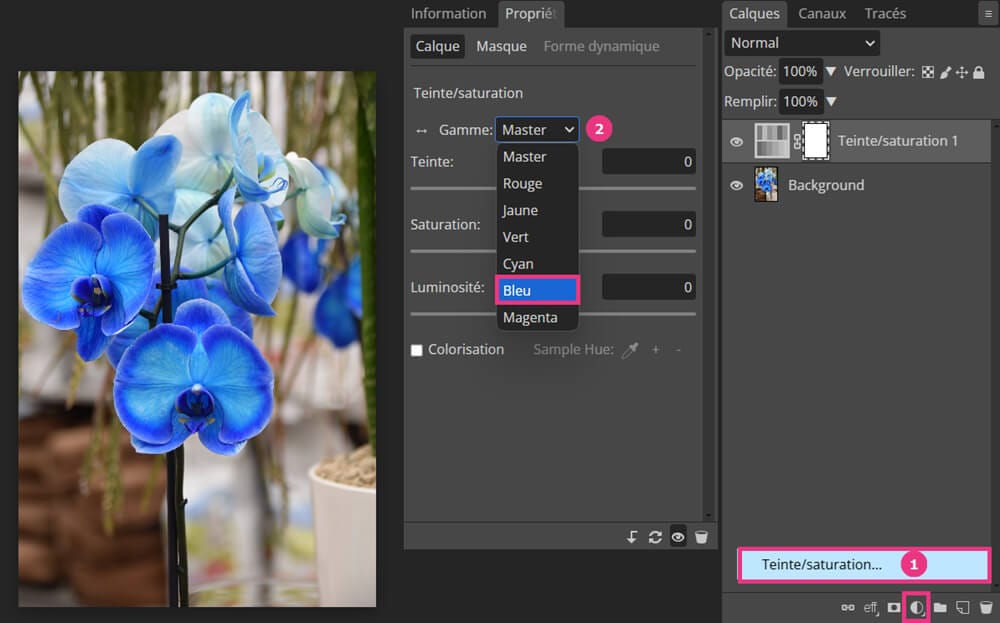Select the Teinte/saturation 1 layer name
Viewport: 1000px width, 623px height.
click(897, 141)
